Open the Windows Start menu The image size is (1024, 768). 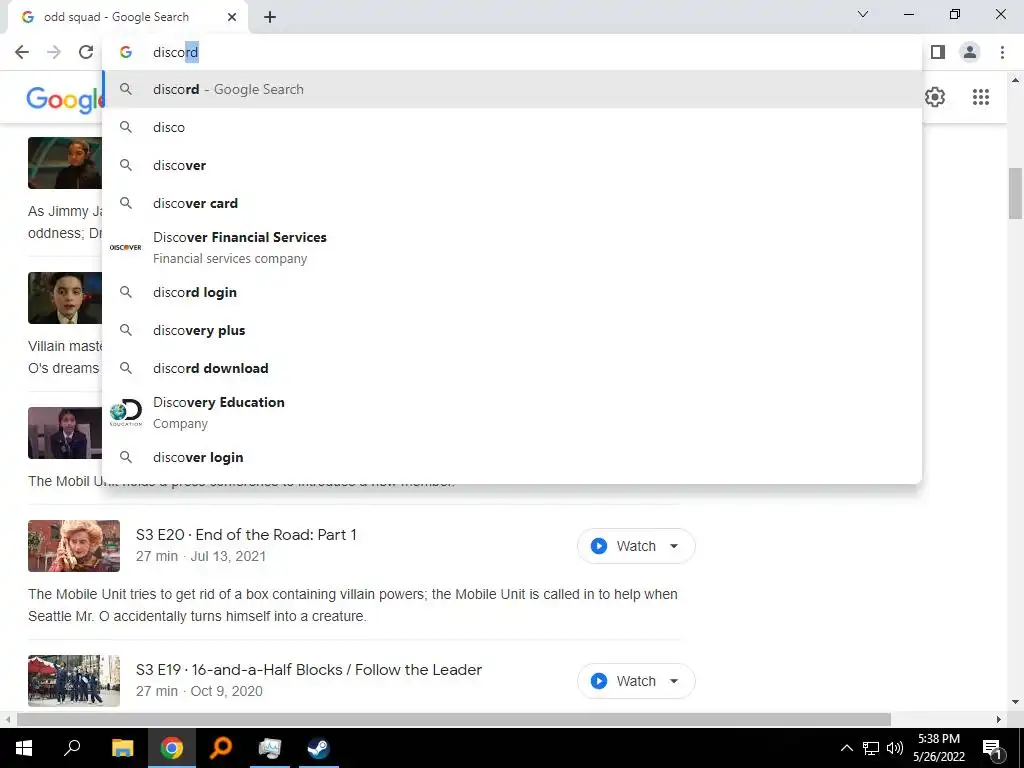[24, 748]
